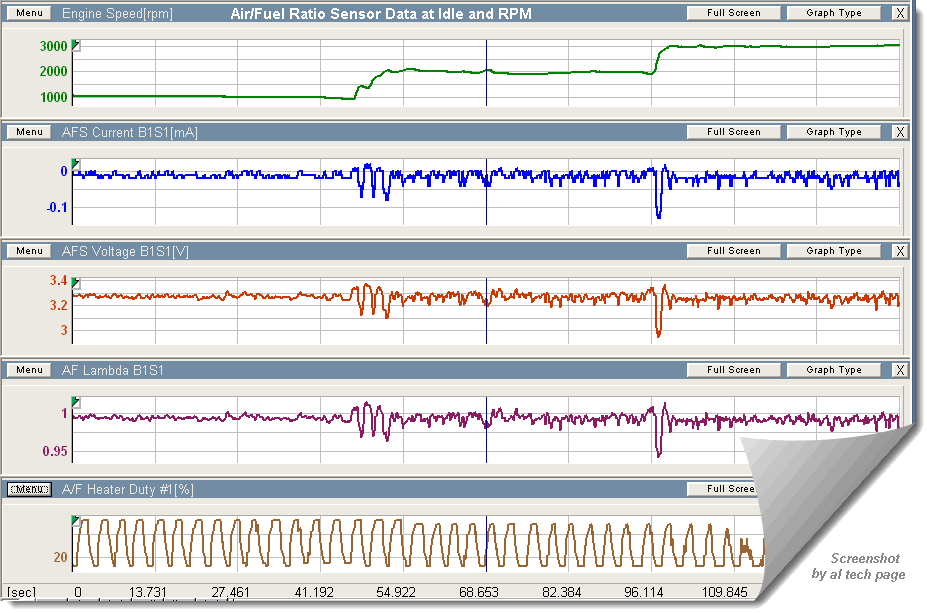The width and height of the screenshot is (927, 613).
Task: Expand Engine Speed graph to Full Screen
Action: pyautogui.click(x=733, y=14)
